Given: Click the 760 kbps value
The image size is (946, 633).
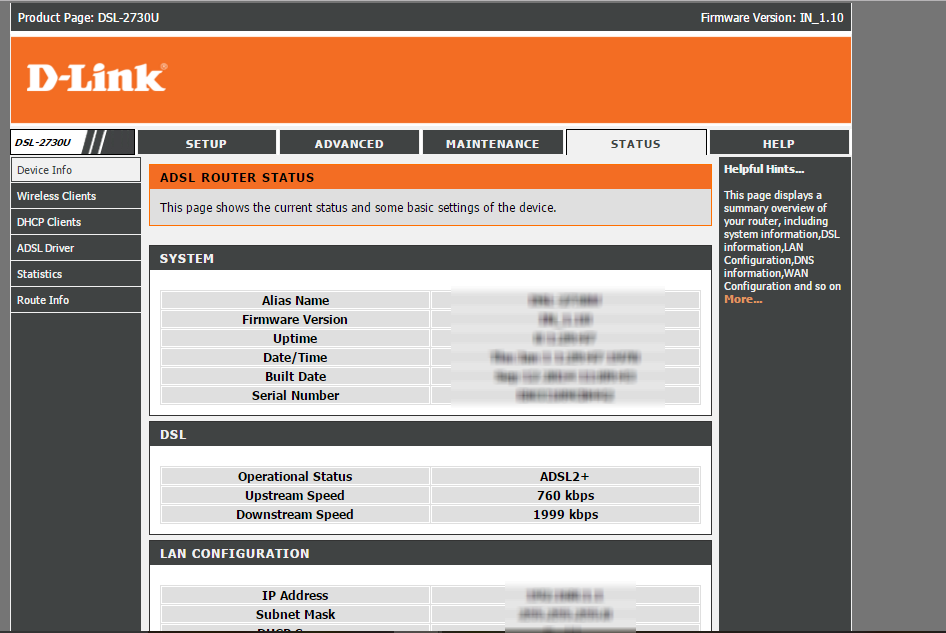Looking at the screenshot, I should click(565, 496).
